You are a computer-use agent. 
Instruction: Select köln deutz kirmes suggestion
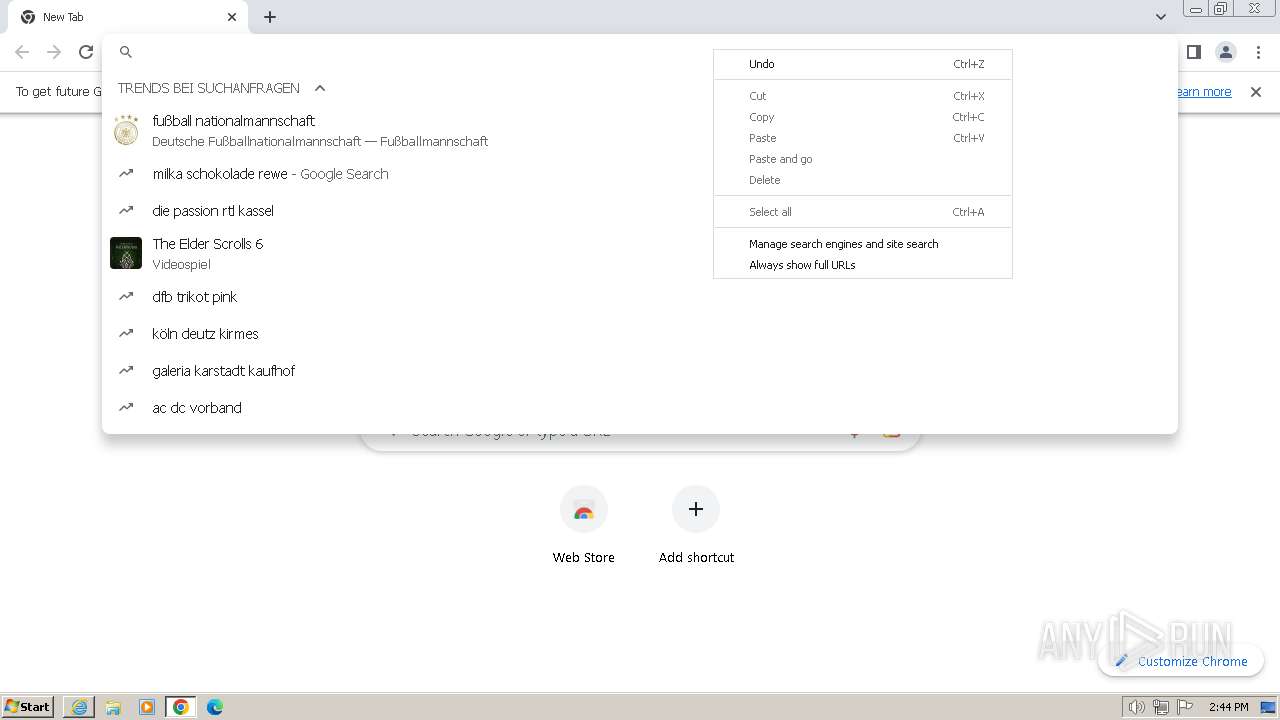point(640,334)
